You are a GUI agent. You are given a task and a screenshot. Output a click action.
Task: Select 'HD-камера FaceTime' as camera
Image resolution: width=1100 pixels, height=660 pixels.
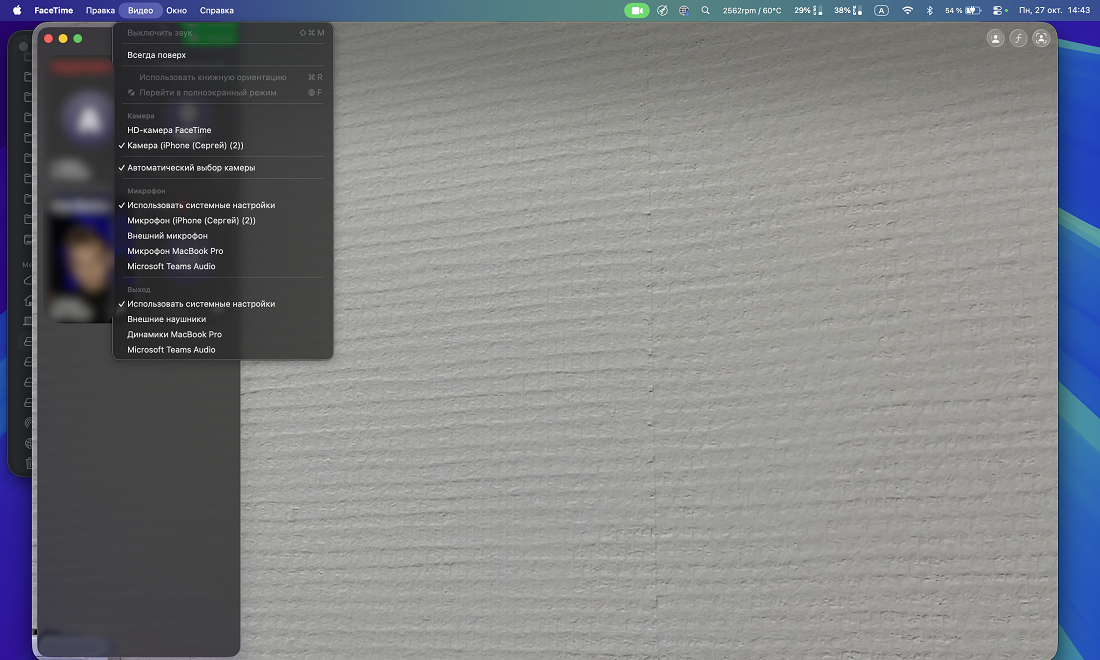click(x=169, y=130)
